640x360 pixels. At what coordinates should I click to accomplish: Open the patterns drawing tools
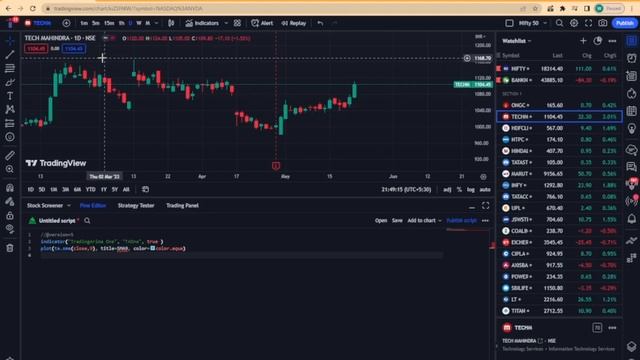(x=10, y=109)
